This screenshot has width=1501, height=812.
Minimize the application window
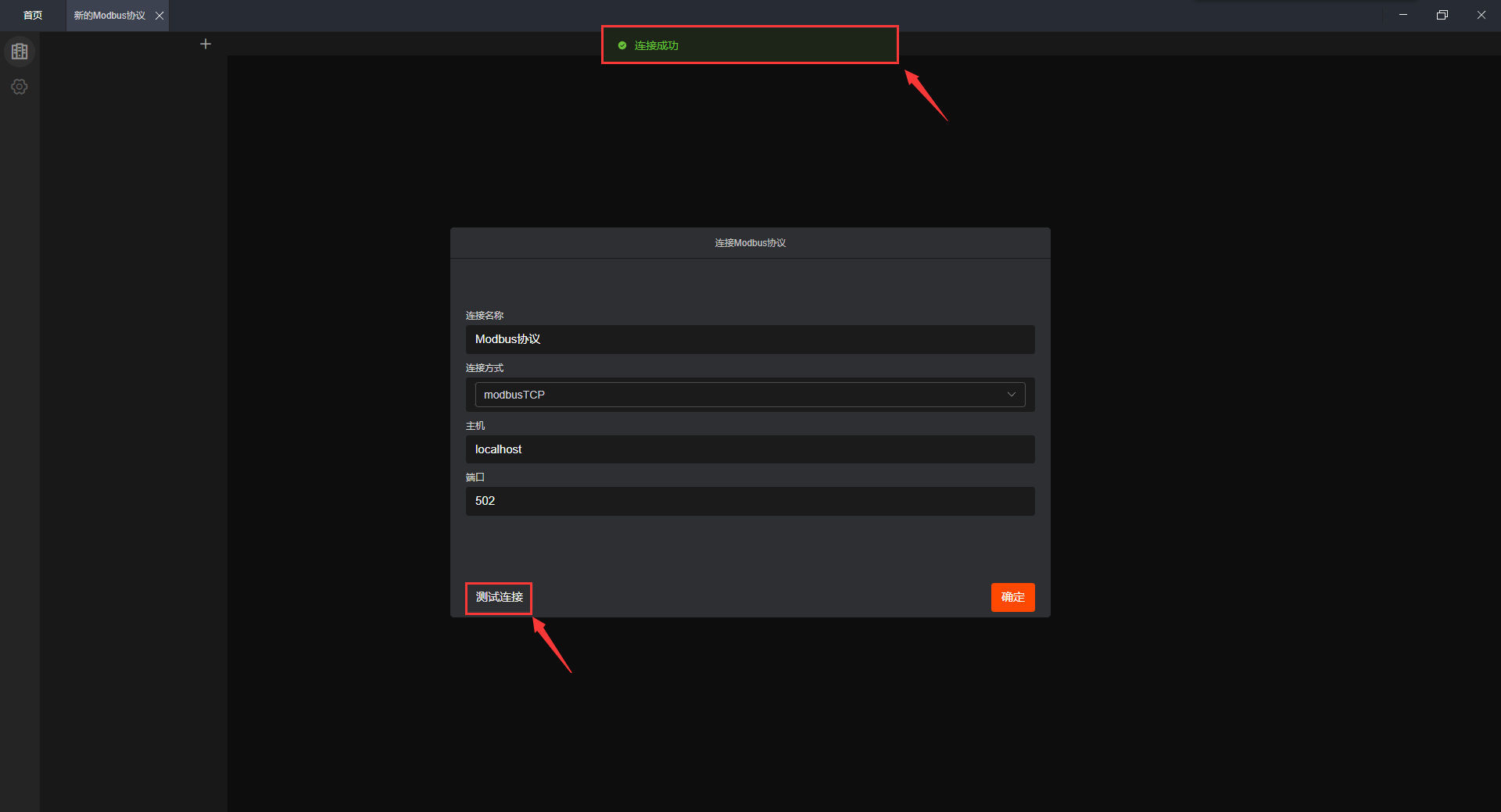pos(1403,15)
